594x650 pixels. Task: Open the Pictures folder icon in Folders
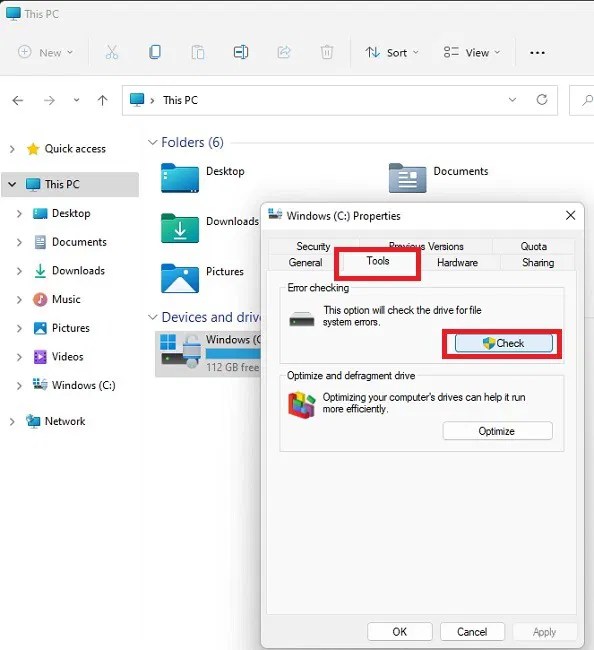(x=180, y=278)
